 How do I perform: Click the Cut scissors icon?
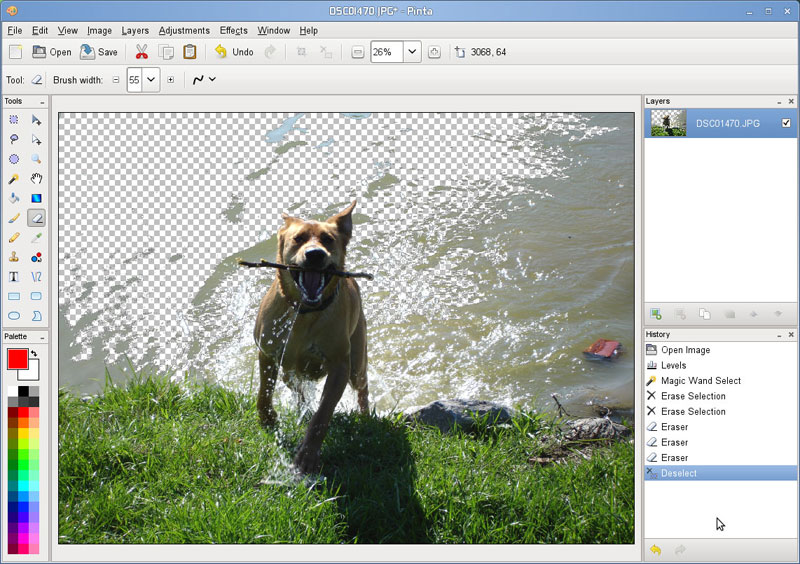tap(142, 52)
